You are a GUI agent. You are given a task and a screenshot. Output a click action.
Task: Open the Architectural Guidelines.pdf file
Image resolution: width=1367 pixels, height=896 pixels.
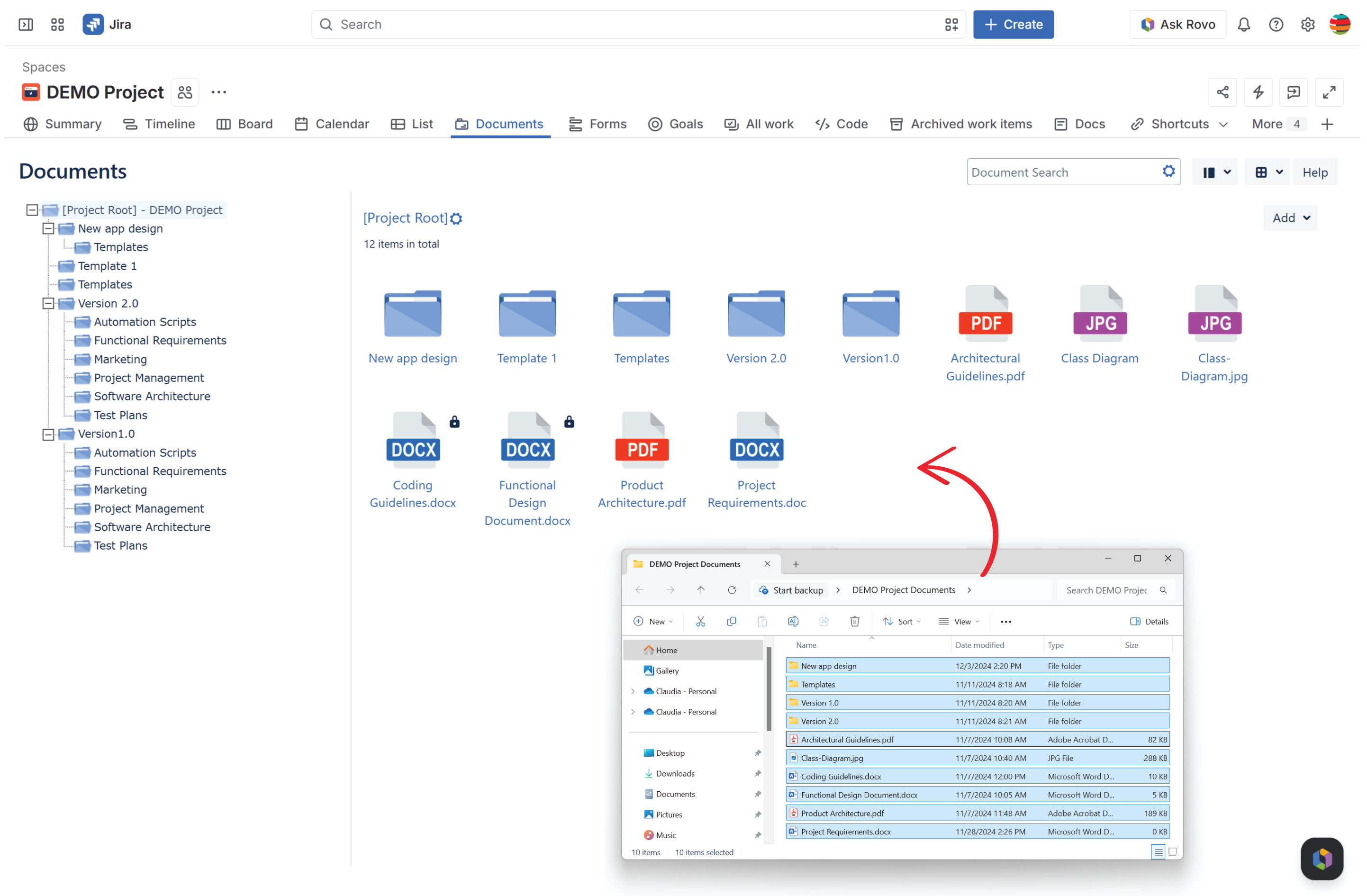985,333
